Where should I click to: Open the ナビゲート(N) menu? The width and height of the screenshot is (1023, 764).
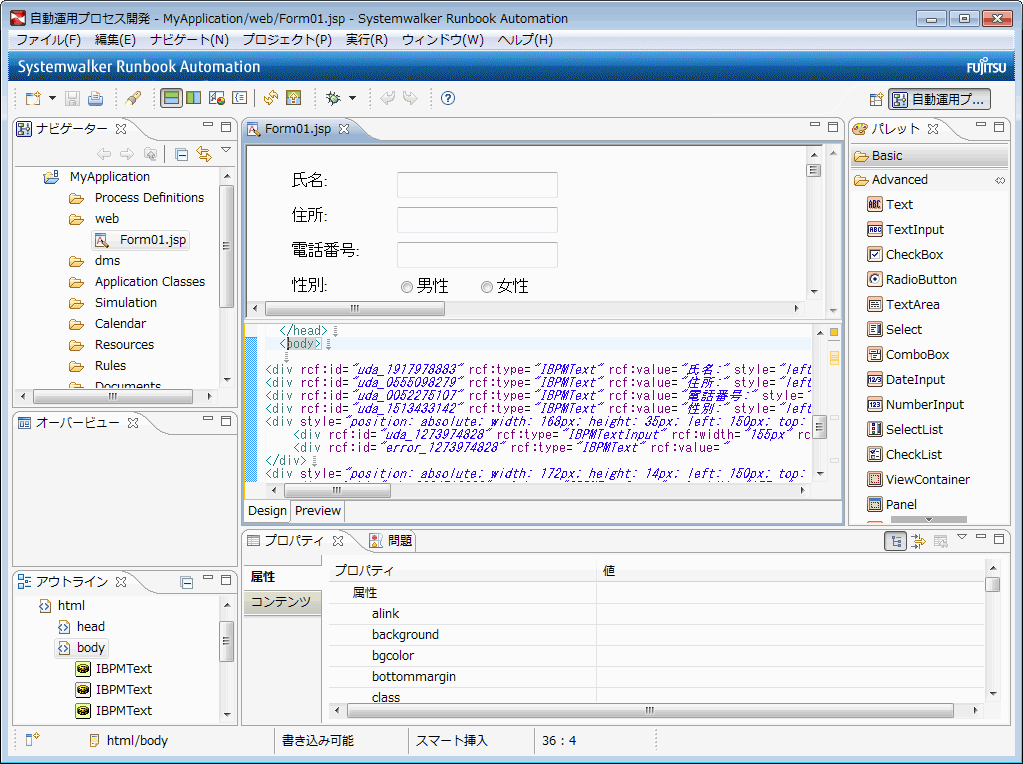tap(189, 40)
